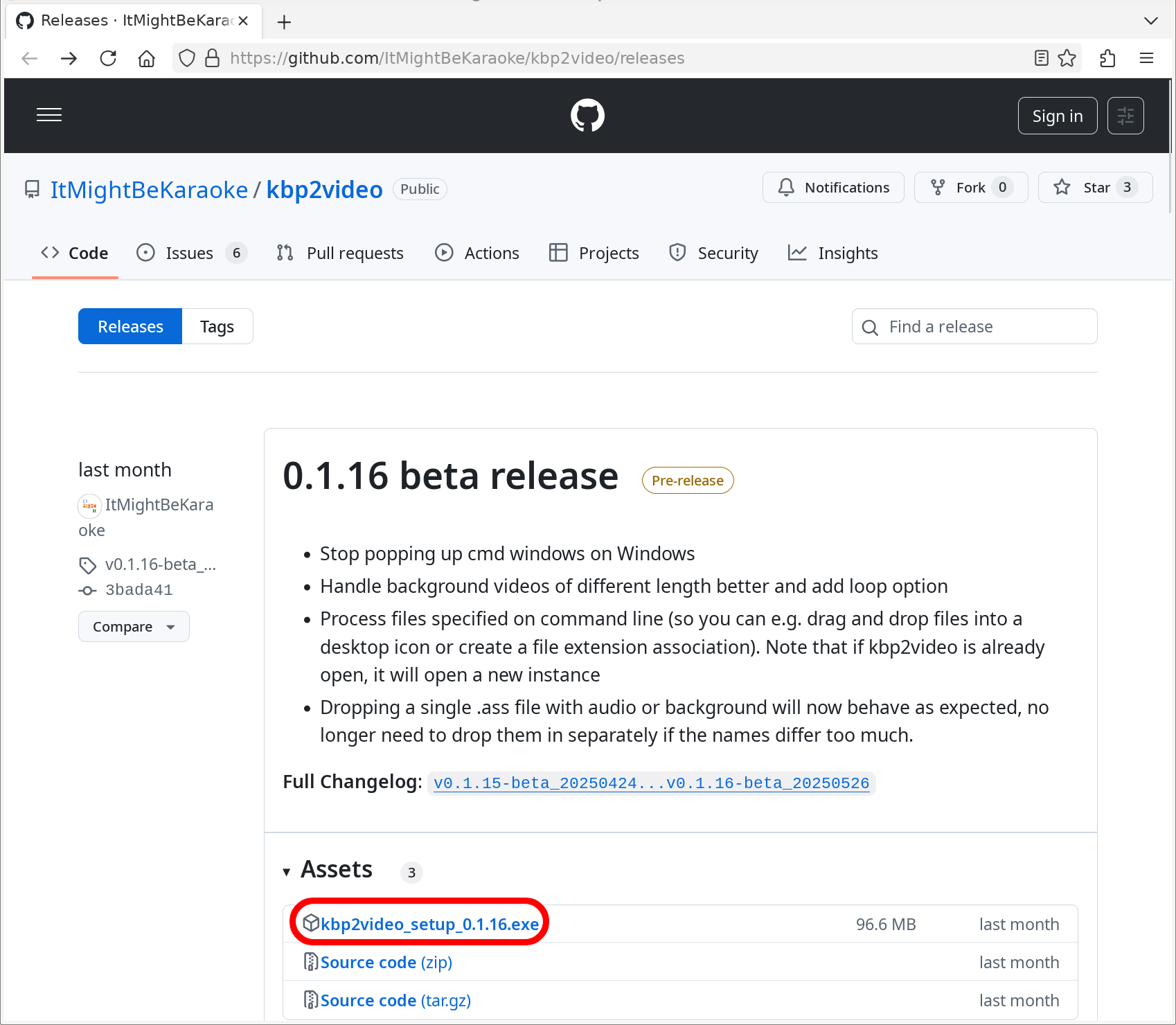The image size is (1176, 1025).
Task: Open the Pull requests tab
Action: click(x=339, y=253)
